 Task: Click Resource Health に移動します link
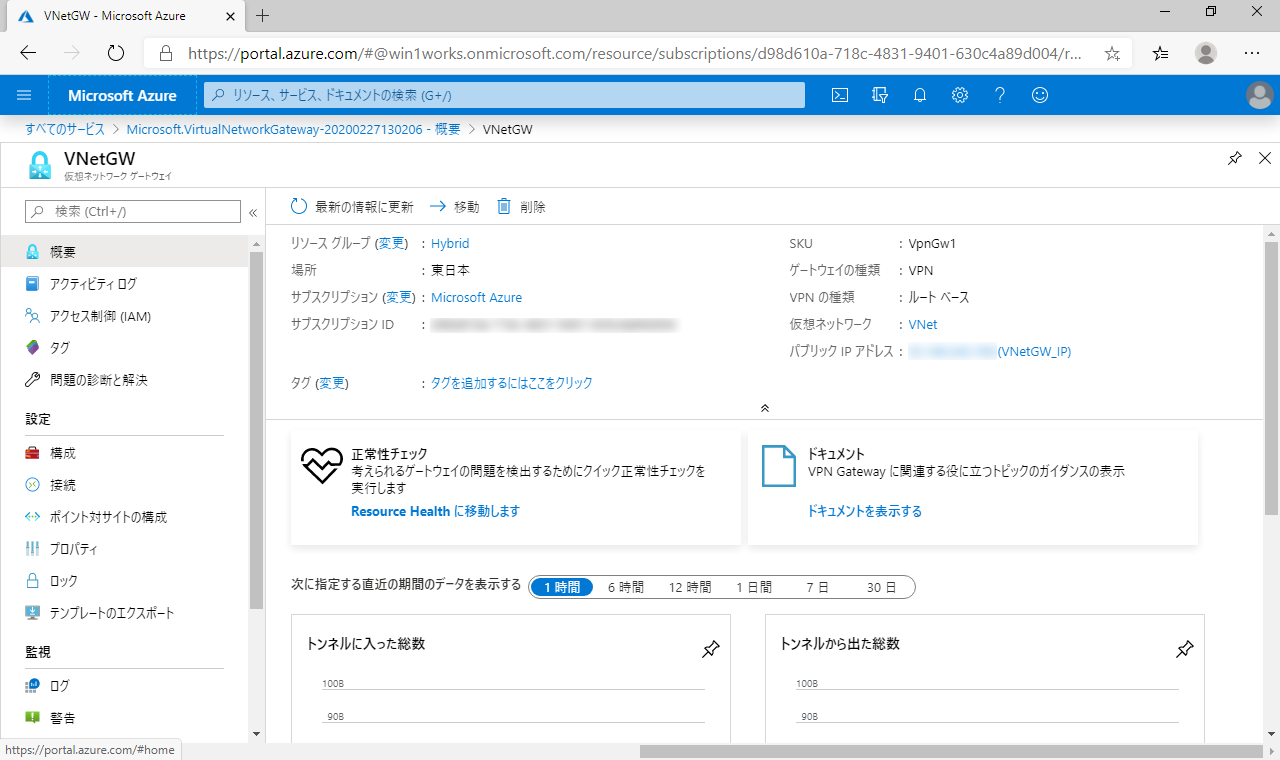click(435, 511)
